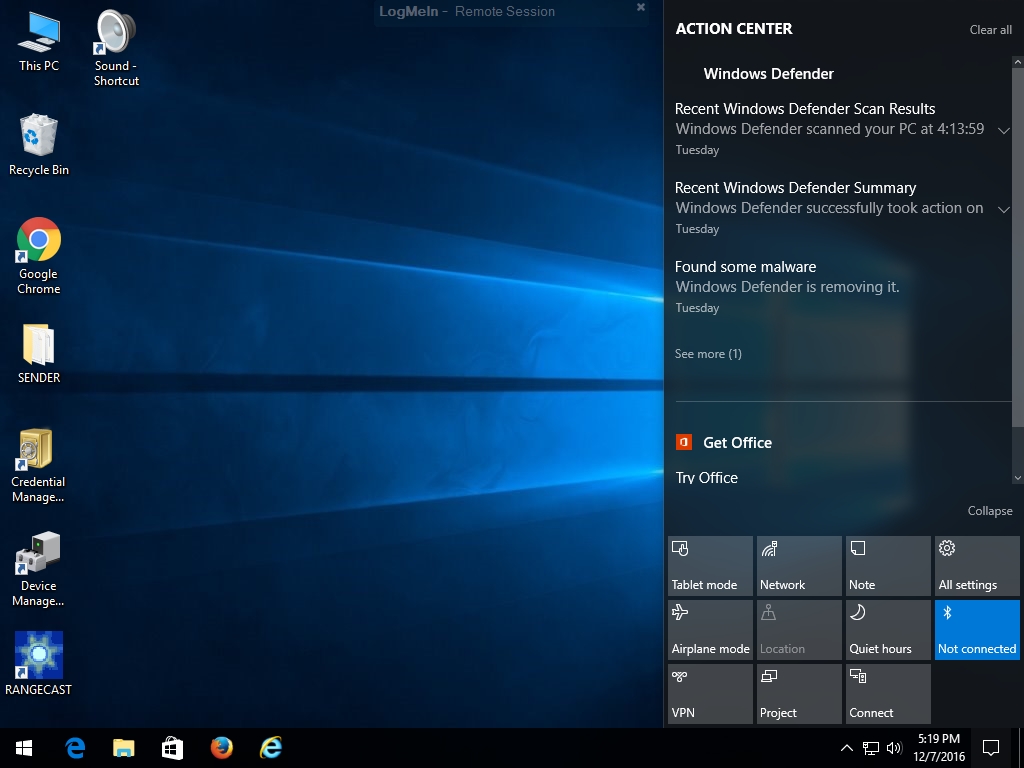Clear all notifications
The width and height of the screenshot is (1024, 768).
coord(990,30)
